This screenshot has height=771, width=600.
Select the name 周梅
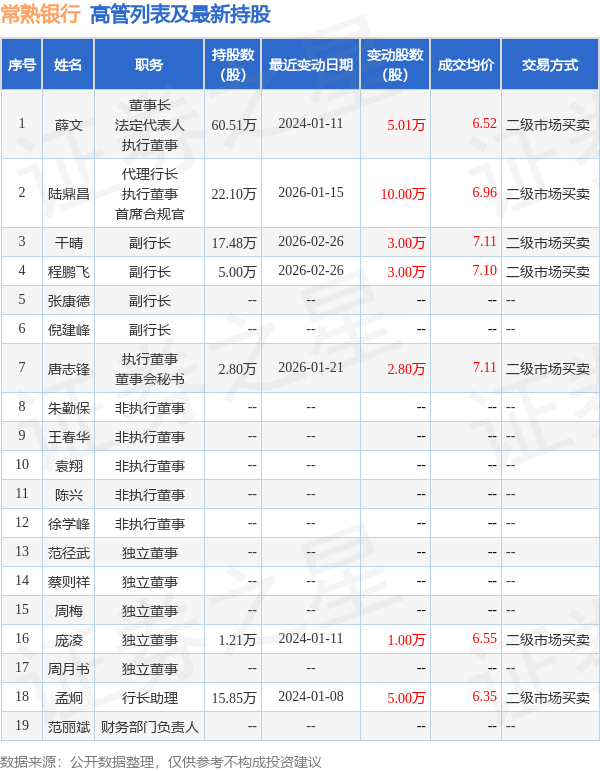point(68,611)
